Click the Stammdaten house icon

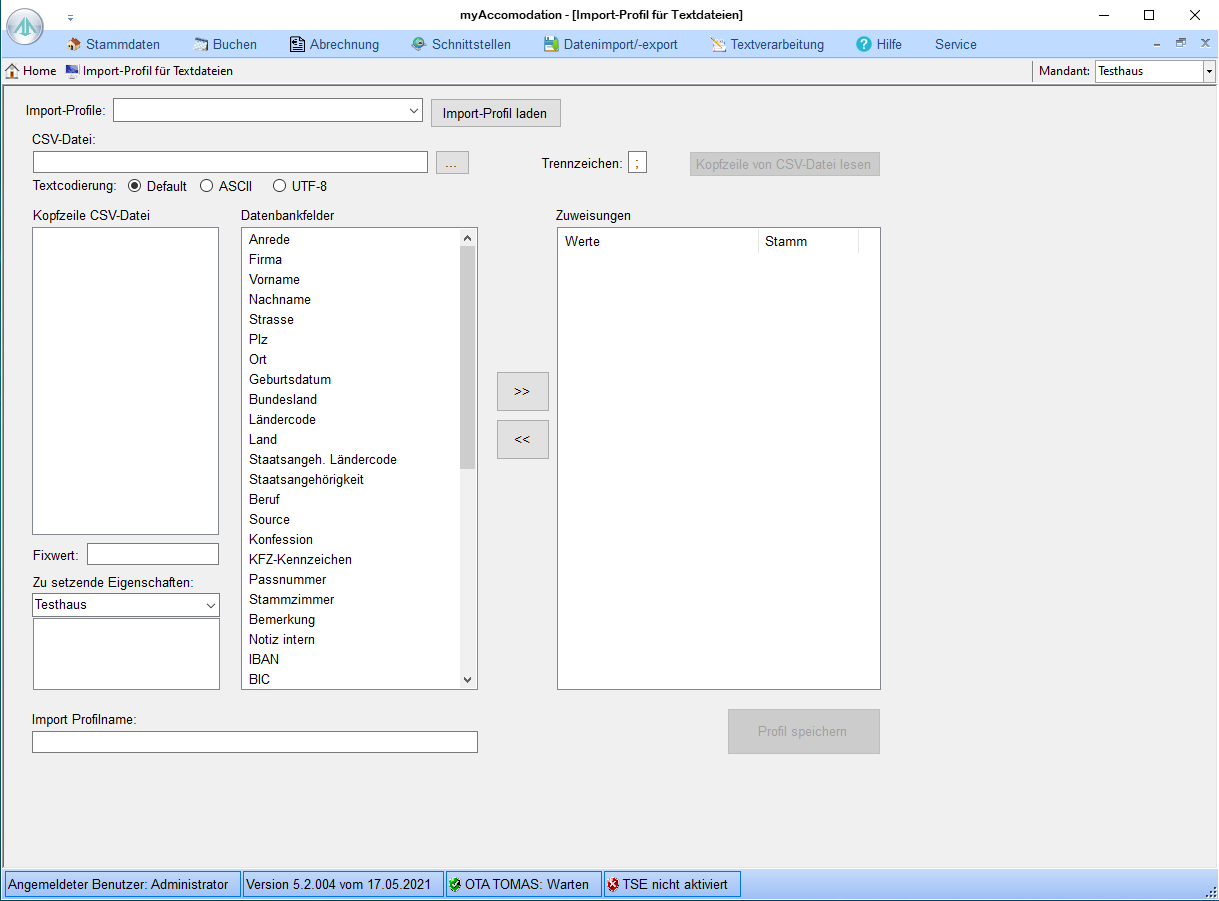click(74, 44)
